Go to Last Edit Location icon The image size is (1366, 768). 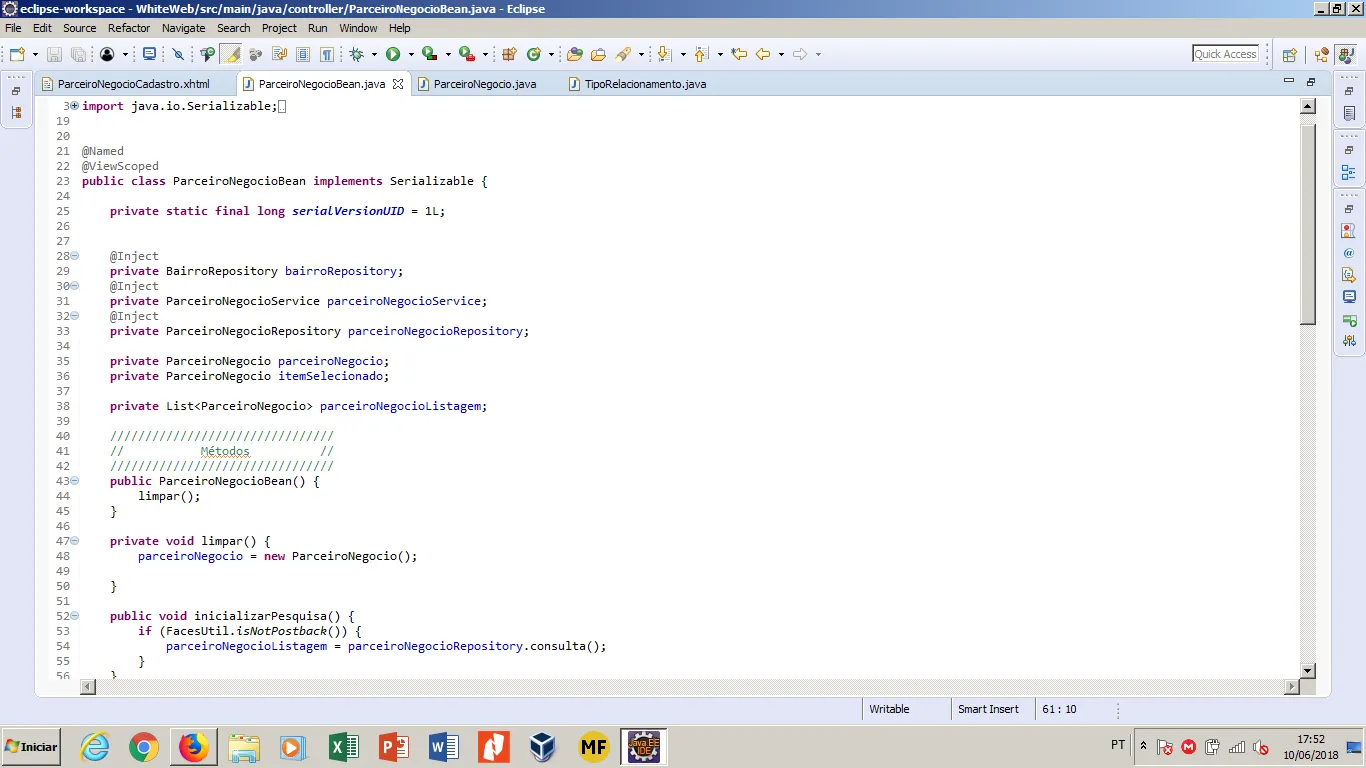(x=739, y=54)
